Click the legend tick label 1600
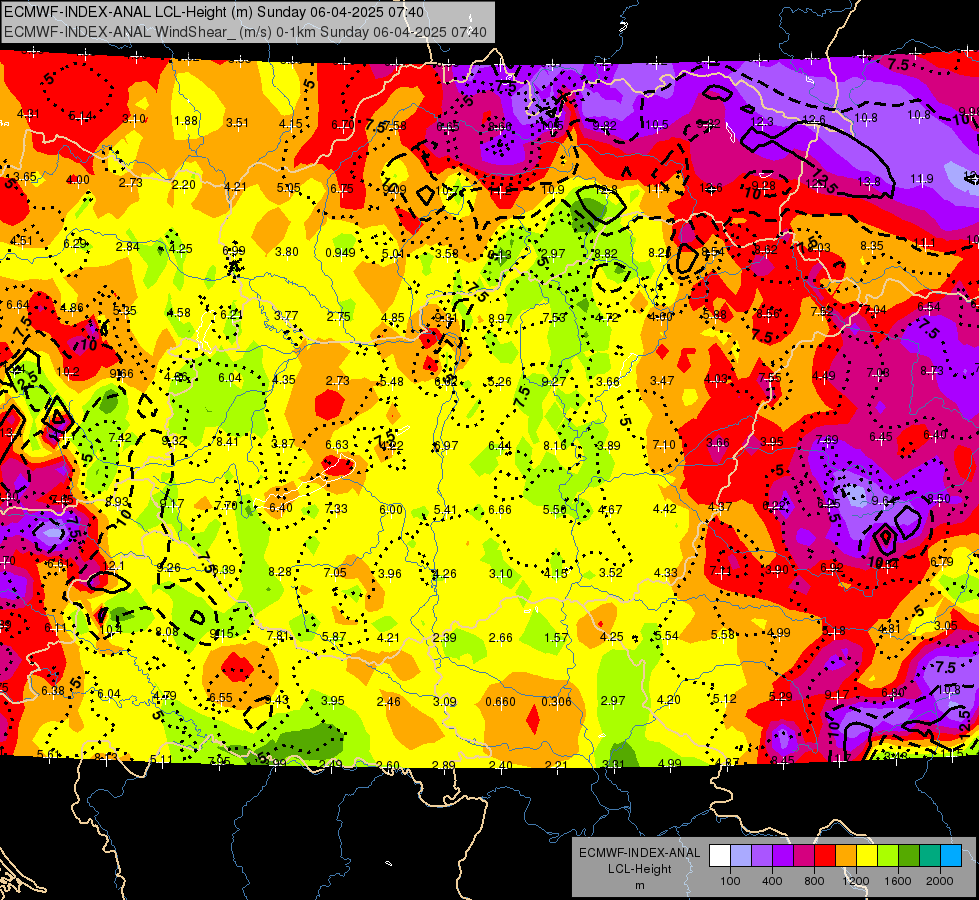The image size is (979, 900). pos(898,881)
